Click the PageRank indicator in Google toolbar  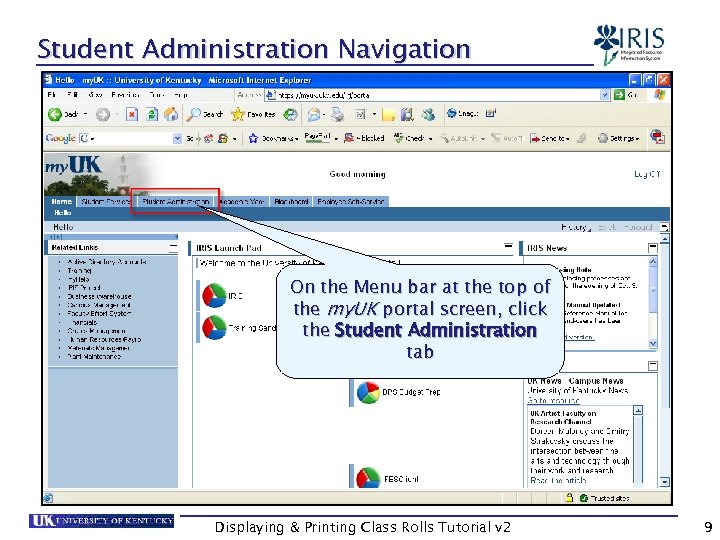[318, 137]
